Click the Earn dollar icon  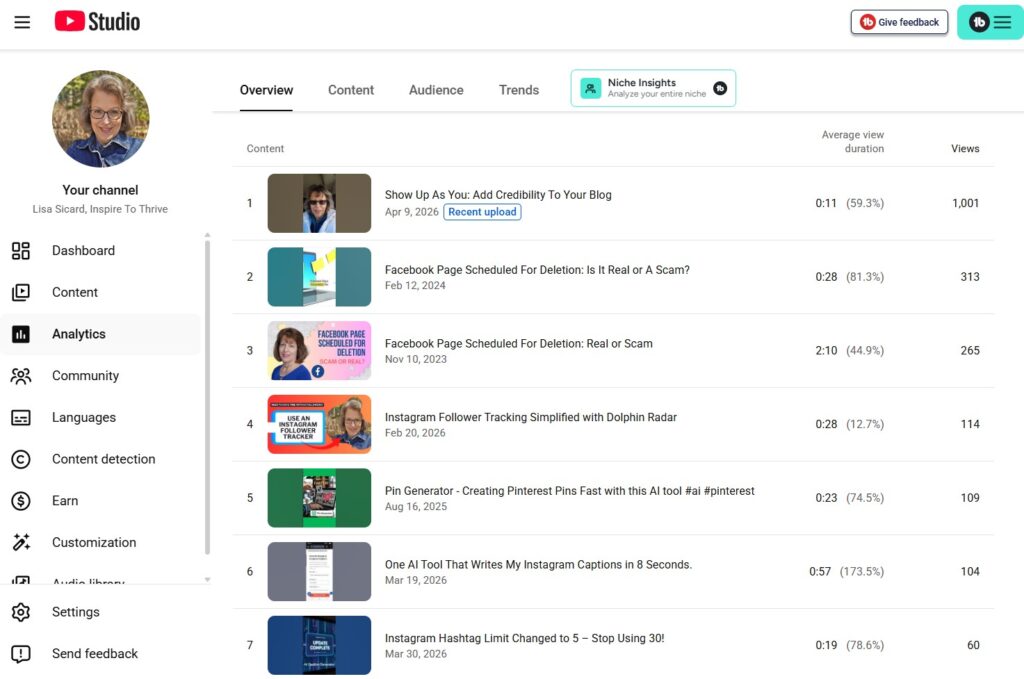pos(21,501)
